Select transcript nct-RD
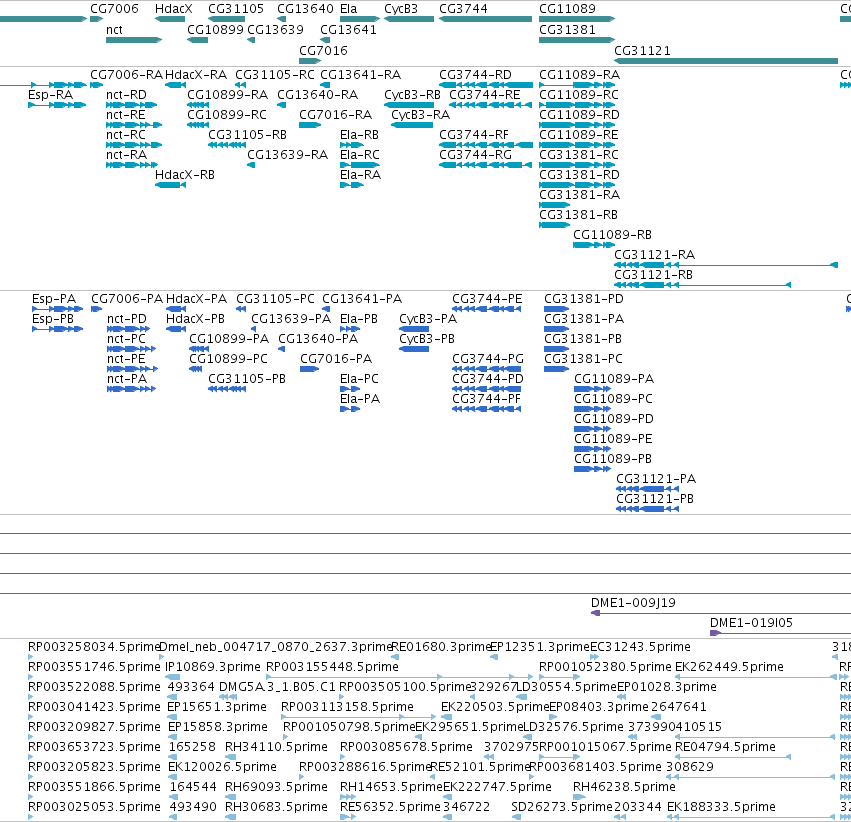The width and height of the screenshot is (851, 822). tap(126, 94)
